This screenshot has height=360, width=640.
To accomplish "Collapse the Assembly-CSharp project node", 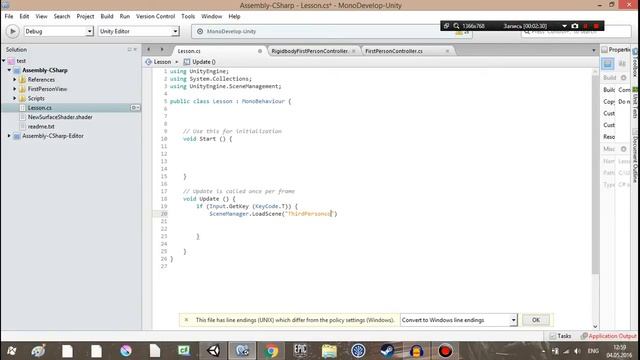I will point(9,70).
